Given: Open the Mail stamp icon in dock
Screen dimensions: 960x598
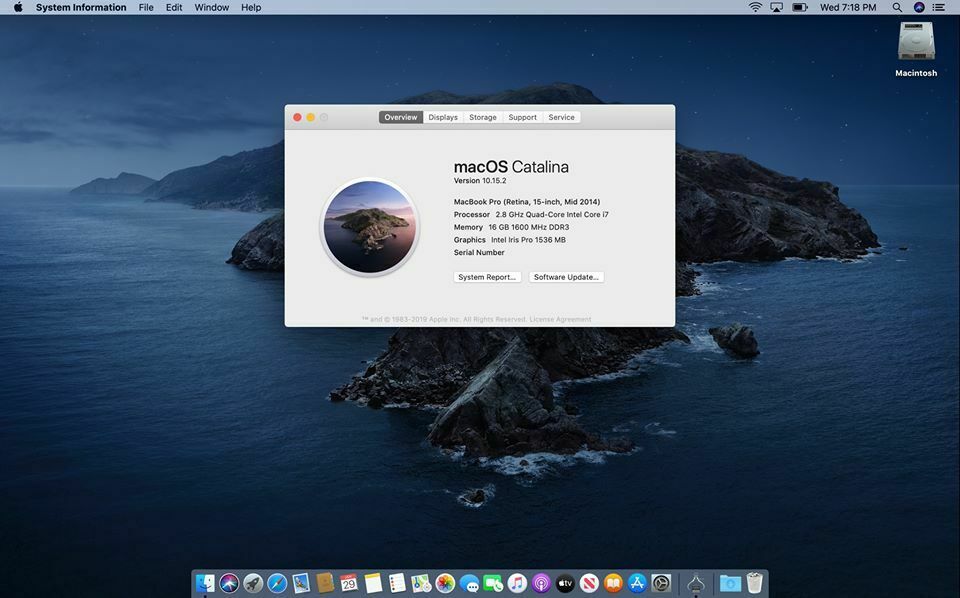Looking at the screenshot, I should point(301,583).
